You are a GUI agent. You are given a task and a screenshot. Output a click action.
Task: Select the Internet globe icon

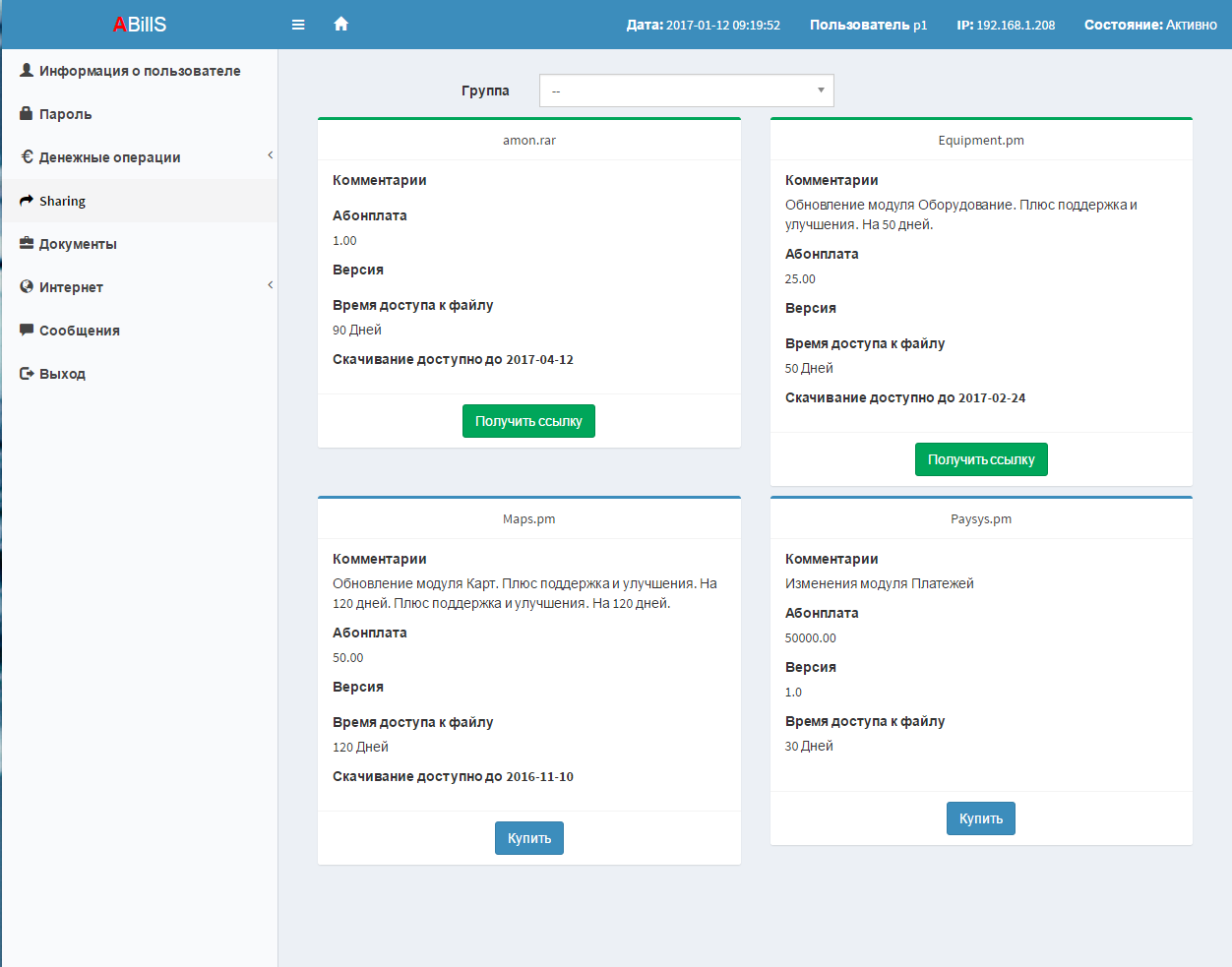coord(27,286)
